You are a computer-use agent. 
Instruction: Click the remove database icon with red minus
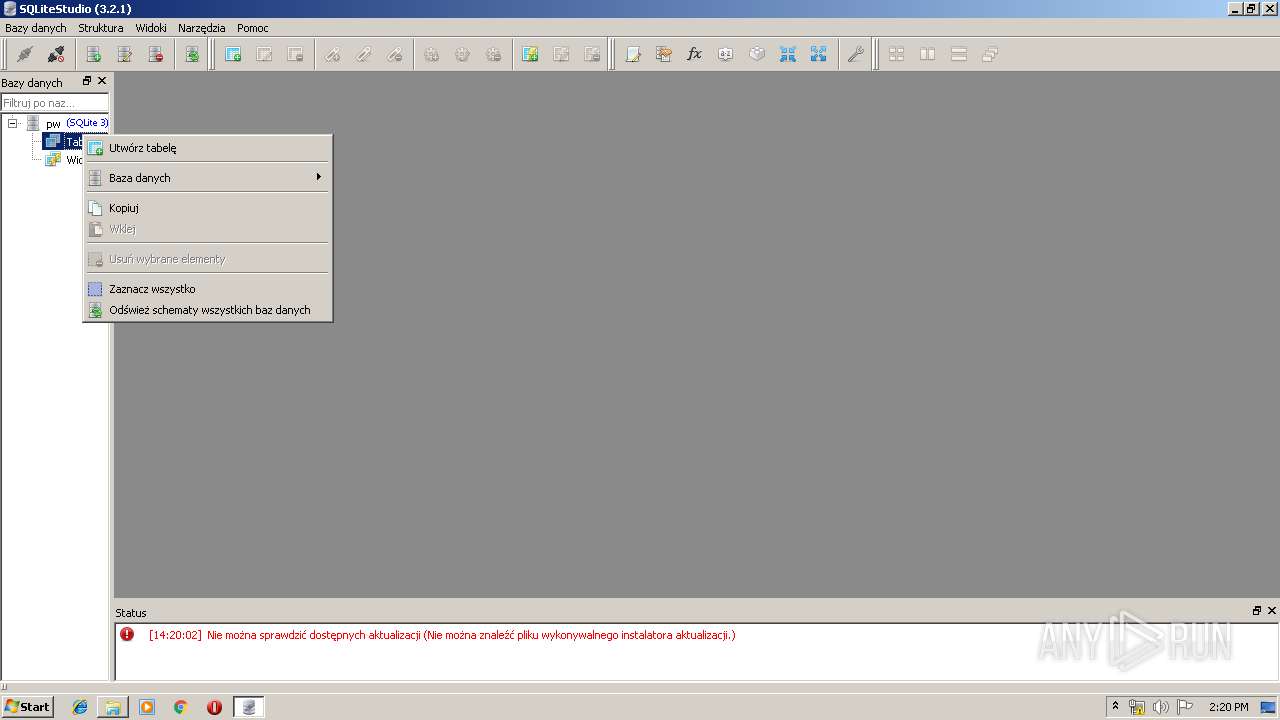(x=155, y=55)
